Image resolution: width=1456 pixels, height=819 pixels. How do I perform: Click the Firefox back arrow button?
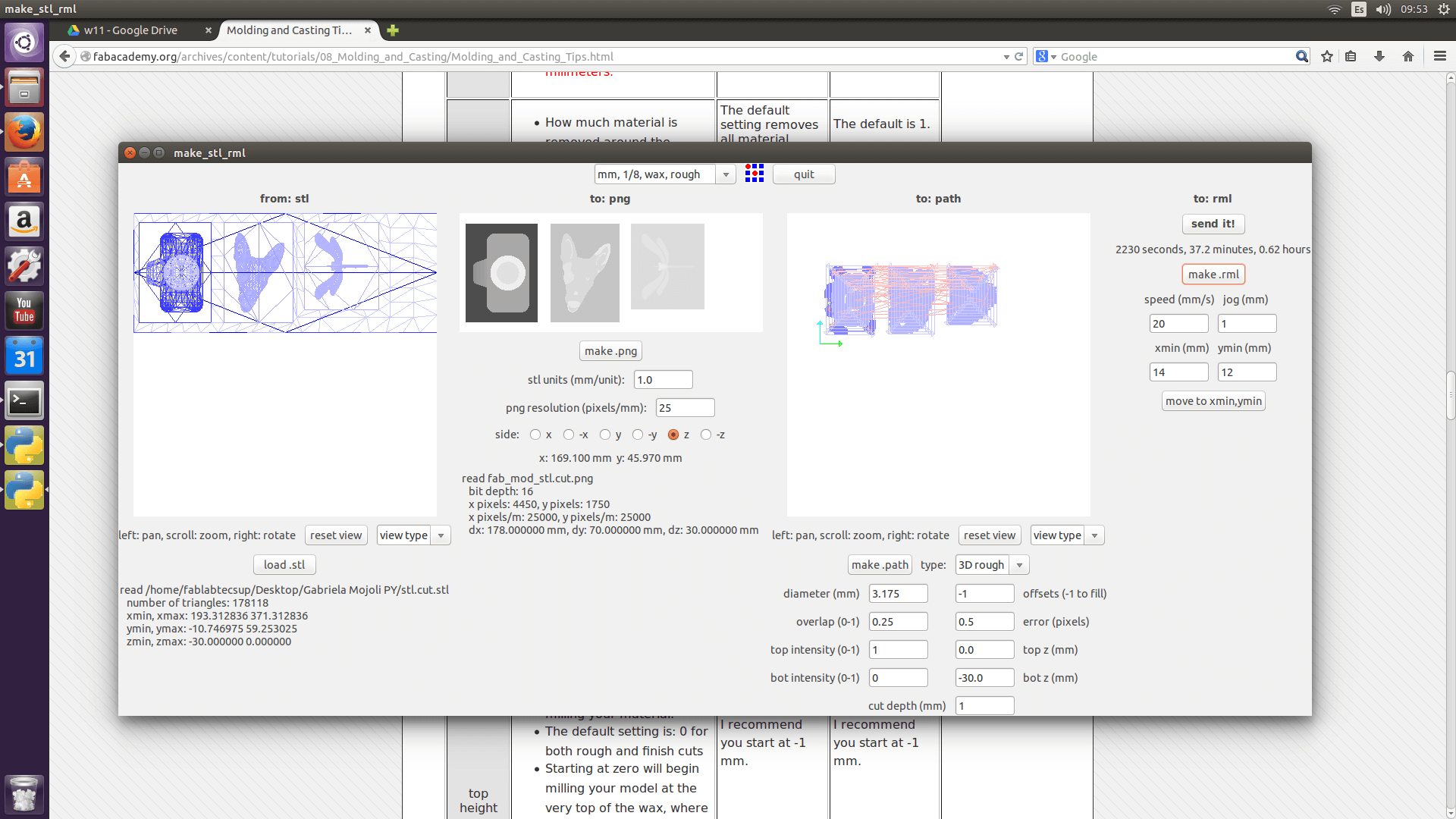(x=65, y=56)
